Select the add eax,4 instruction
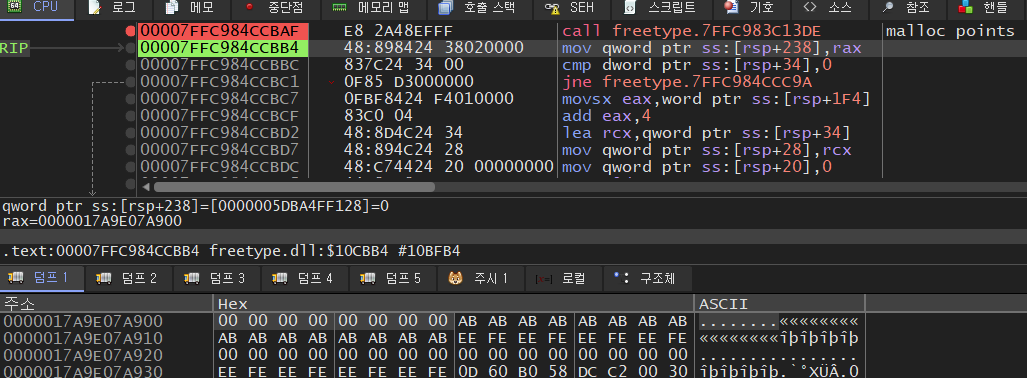 (x=607, y=116)
